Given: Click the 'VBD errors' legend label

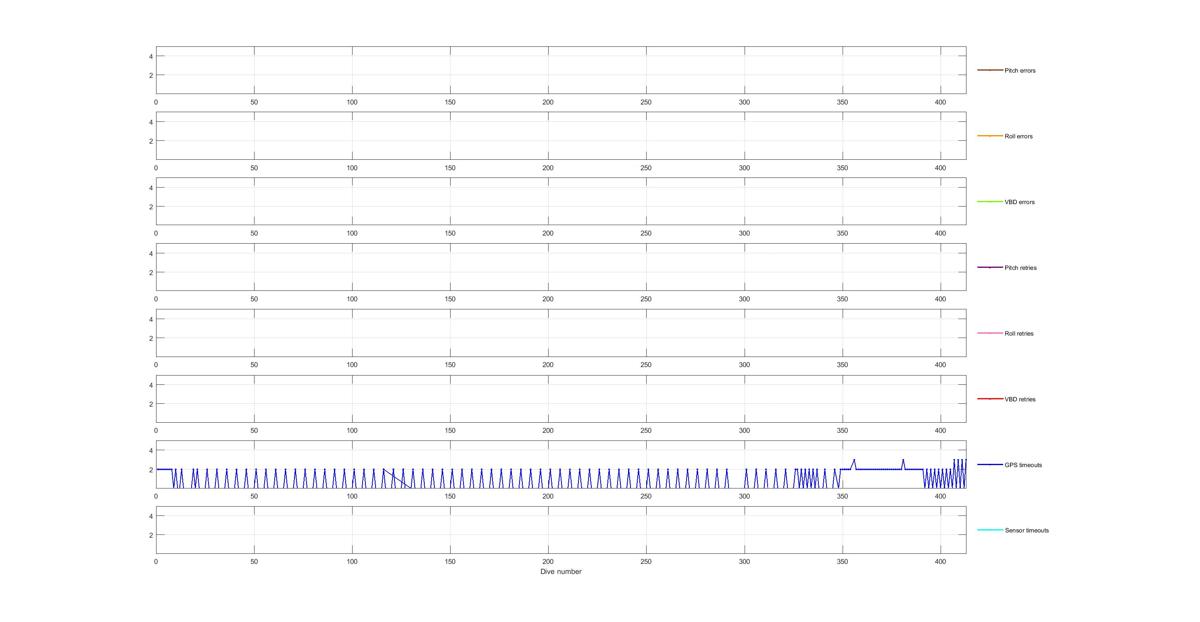Looking at the screenshot, I should pyautogui.click(x=1019, y=202).
